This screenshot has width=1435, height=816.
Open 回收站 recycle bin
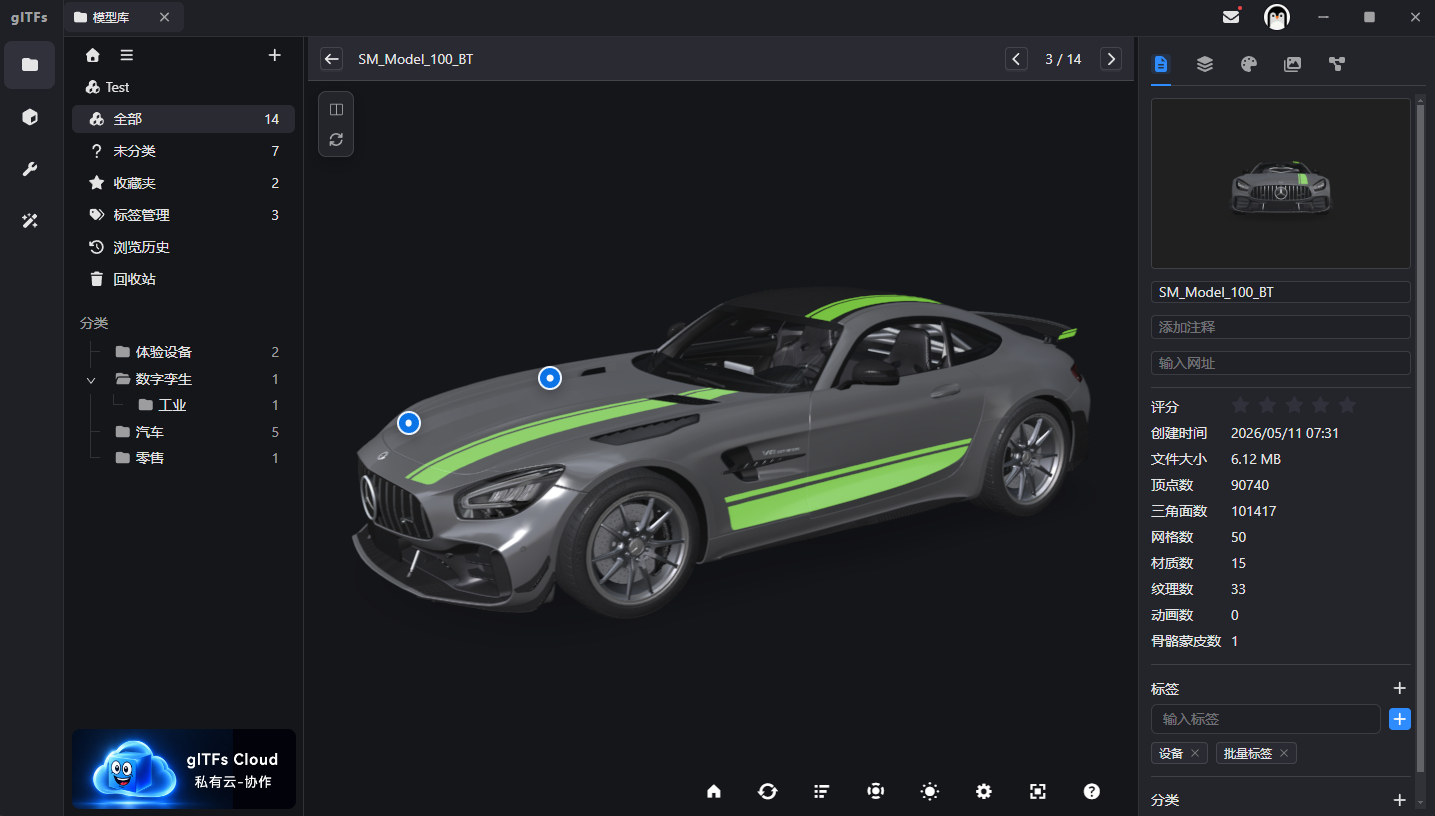183,279
